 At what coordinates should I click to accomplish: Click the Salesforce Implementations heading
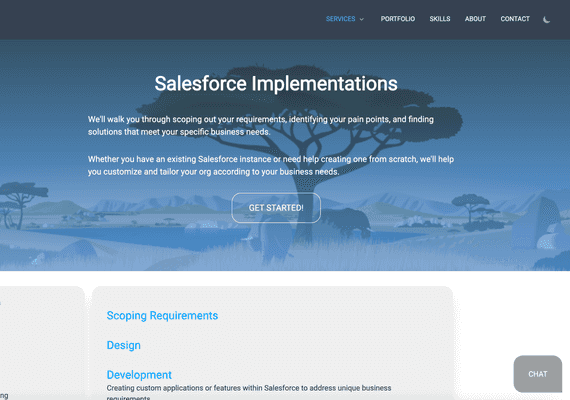pyautogui.click(x=276, y=84)
